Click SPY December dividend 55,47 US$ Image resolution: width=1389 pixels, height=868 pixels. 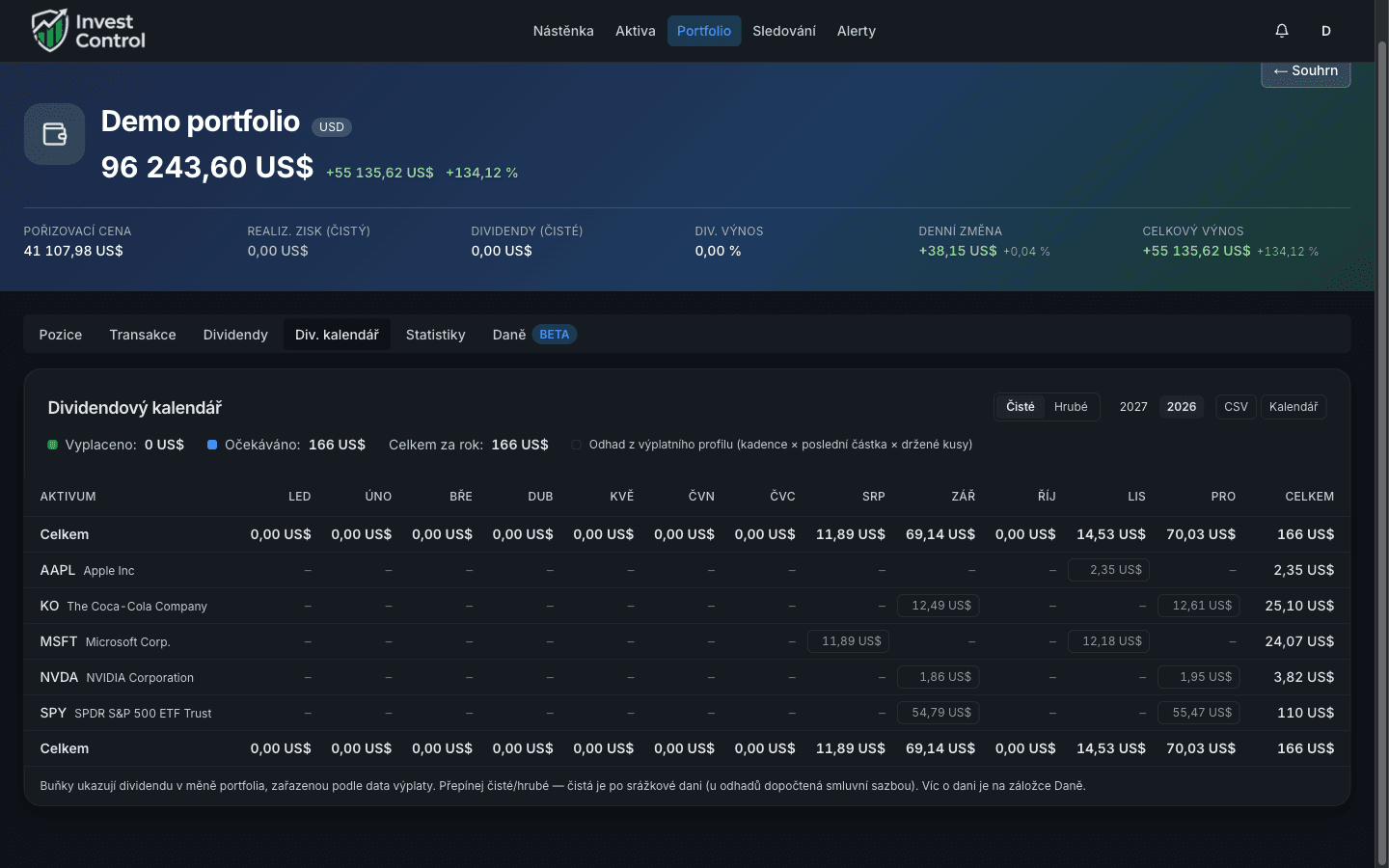[1199, 713]
